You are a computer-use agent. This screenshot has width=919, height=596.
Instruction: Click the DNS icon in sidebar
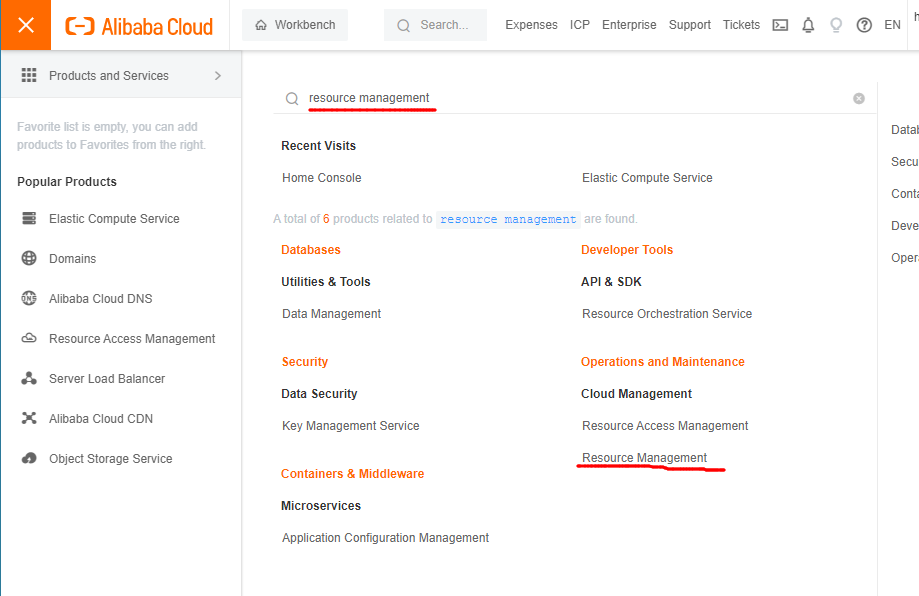tap(29, 298)
